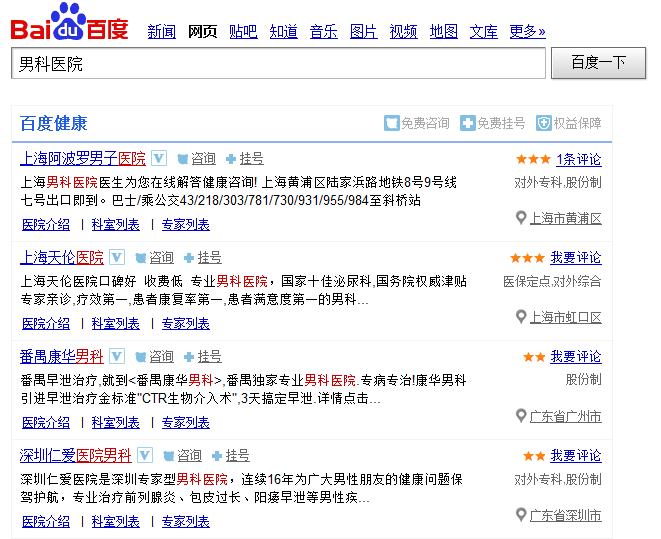Open 科室列表 under 番禺康华男科
This screenshot has height=539, width=661.
click(x=116, y=423)
